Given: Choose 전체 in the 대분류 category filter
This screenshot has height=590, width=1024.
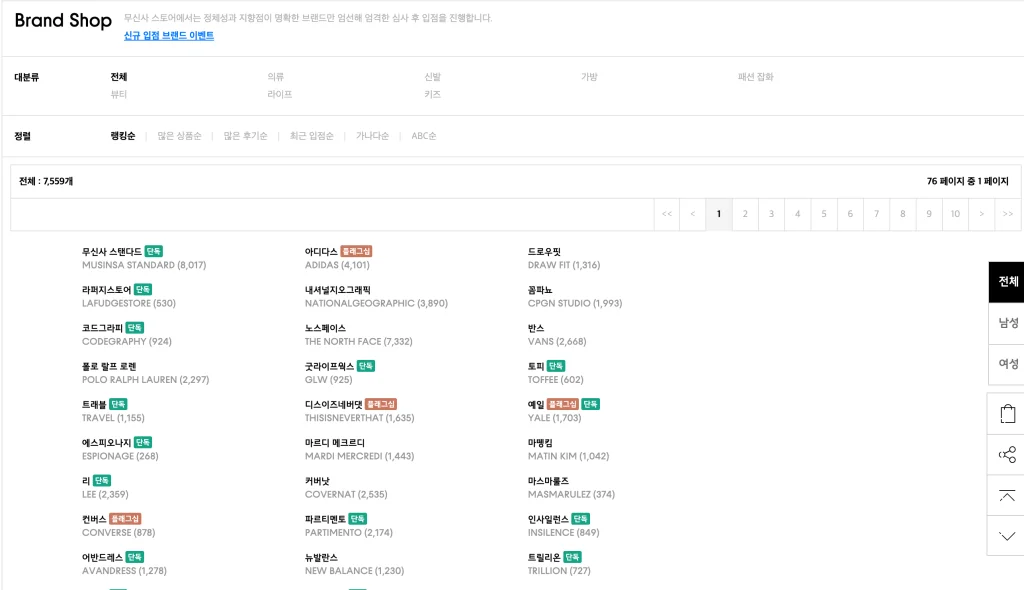Looking at the screenshot, I should click(x=118, y=76).
